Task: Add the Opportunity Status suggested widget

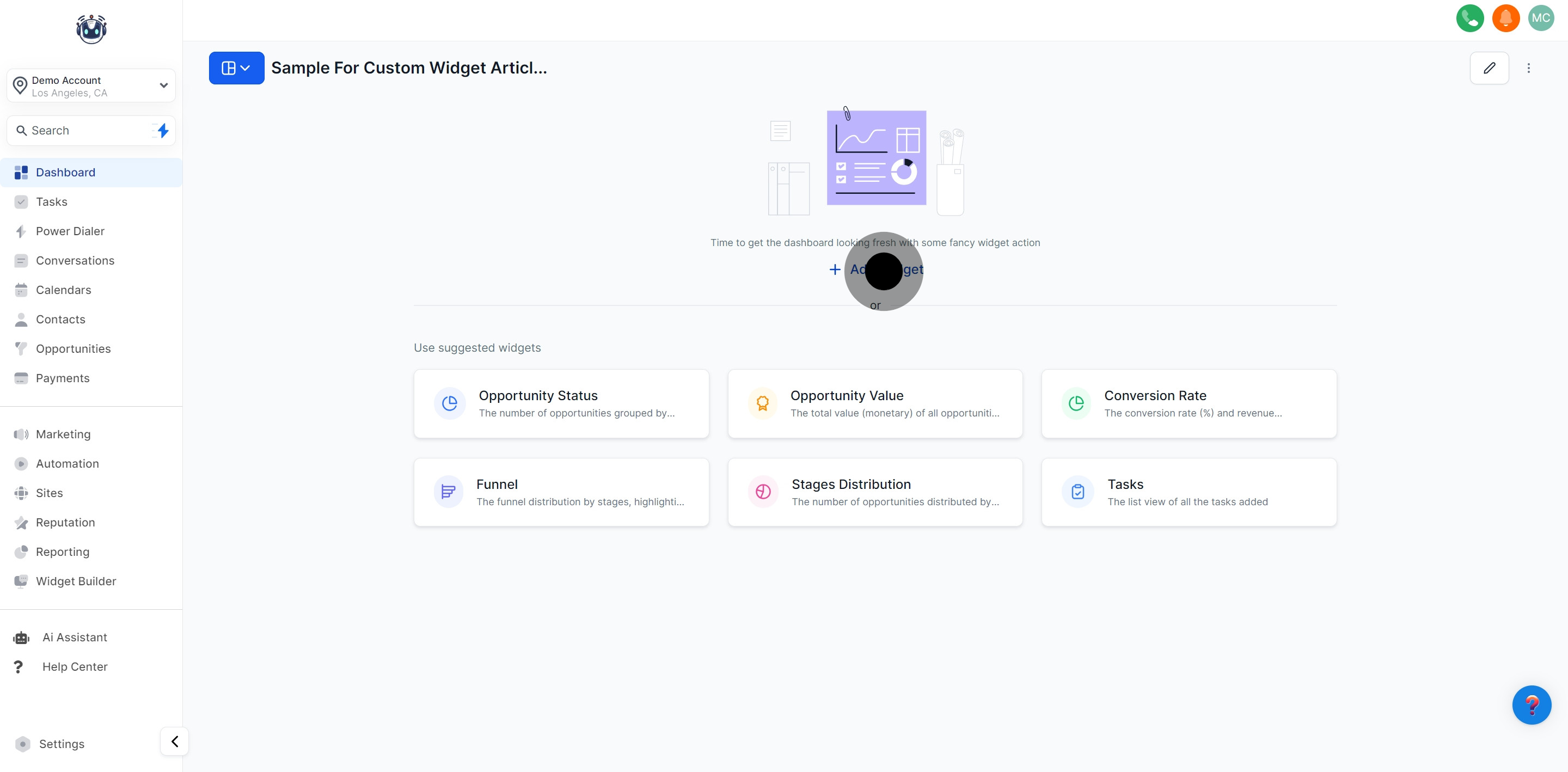Action: [x=561, y=403]
